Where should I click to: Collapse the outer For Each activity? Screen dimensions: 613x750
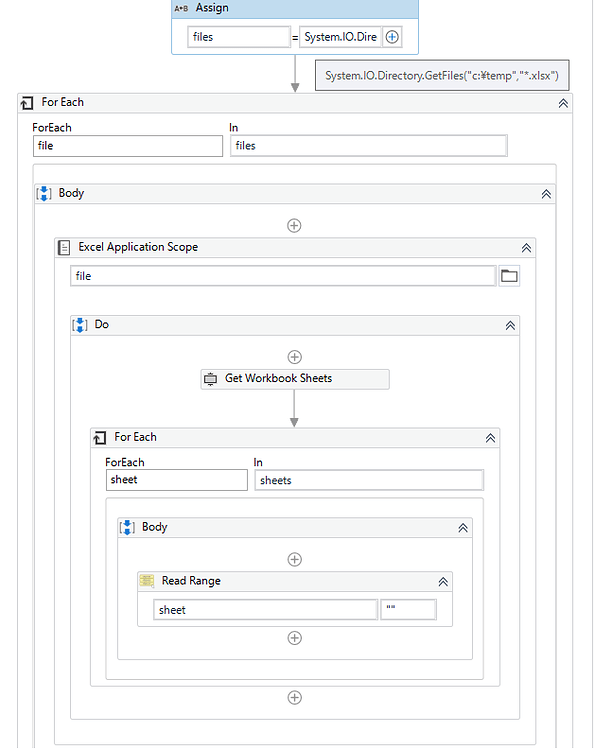point(563,102)
